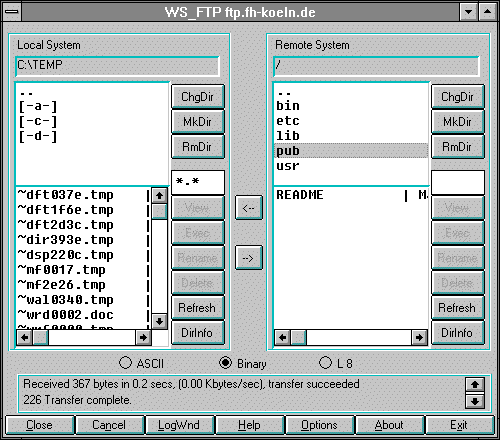Click the Exit button
This screenshot has height=440, width=500.
(459, 425)
